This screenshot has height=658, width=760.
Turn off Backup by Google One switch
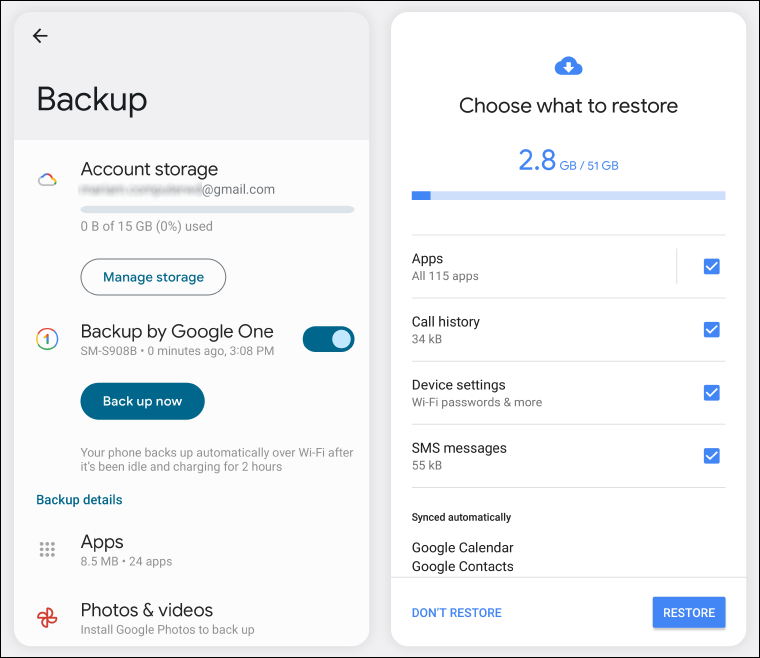(328, 339)
